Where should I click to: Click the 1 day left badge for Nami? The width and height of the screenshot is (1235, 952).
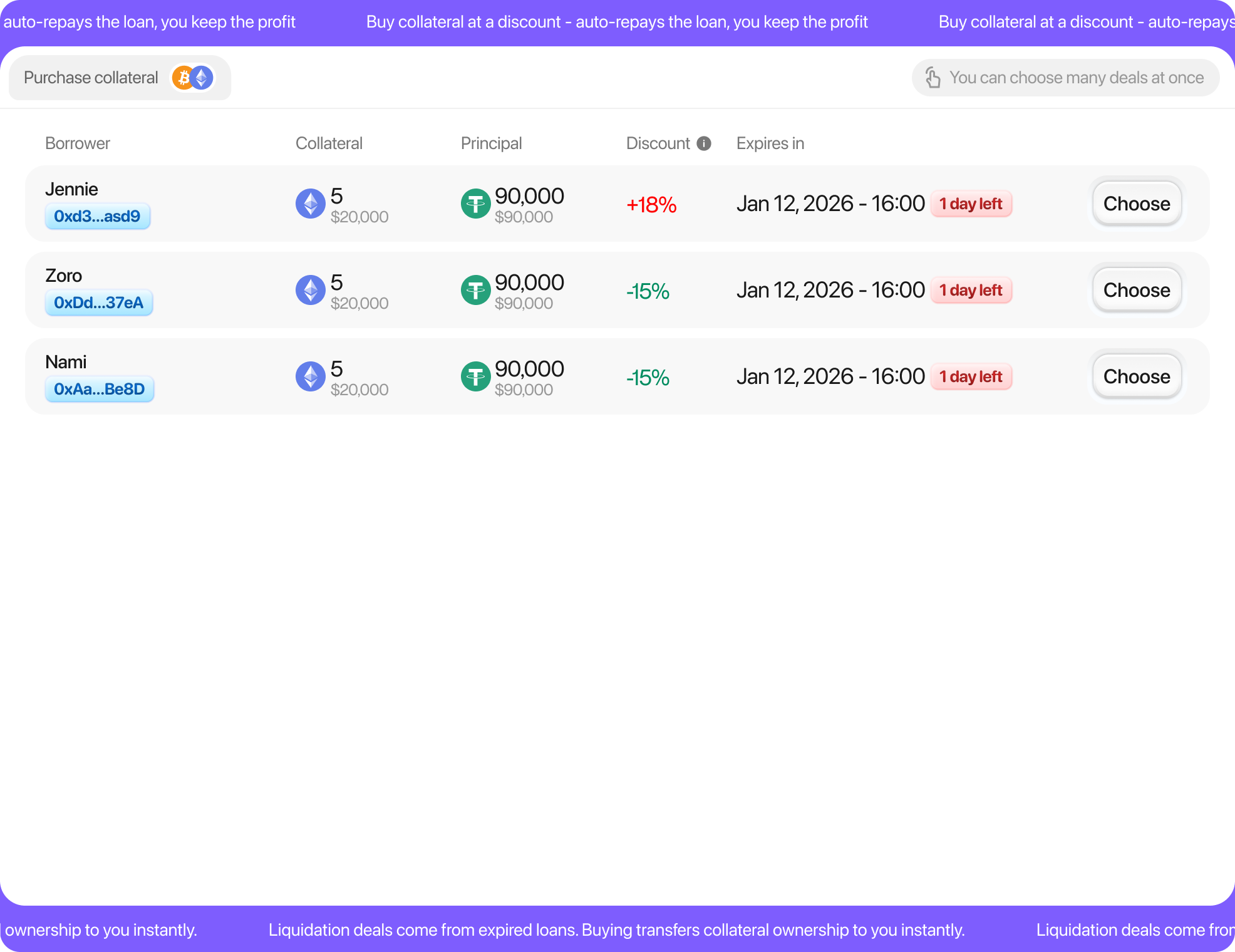click(971, 376)
